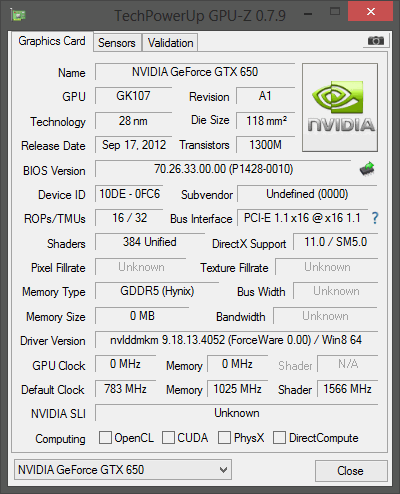This screenshot has width=400, height=494.
Task: Click the Bus Interface question mark
Action: pos(375,218)
